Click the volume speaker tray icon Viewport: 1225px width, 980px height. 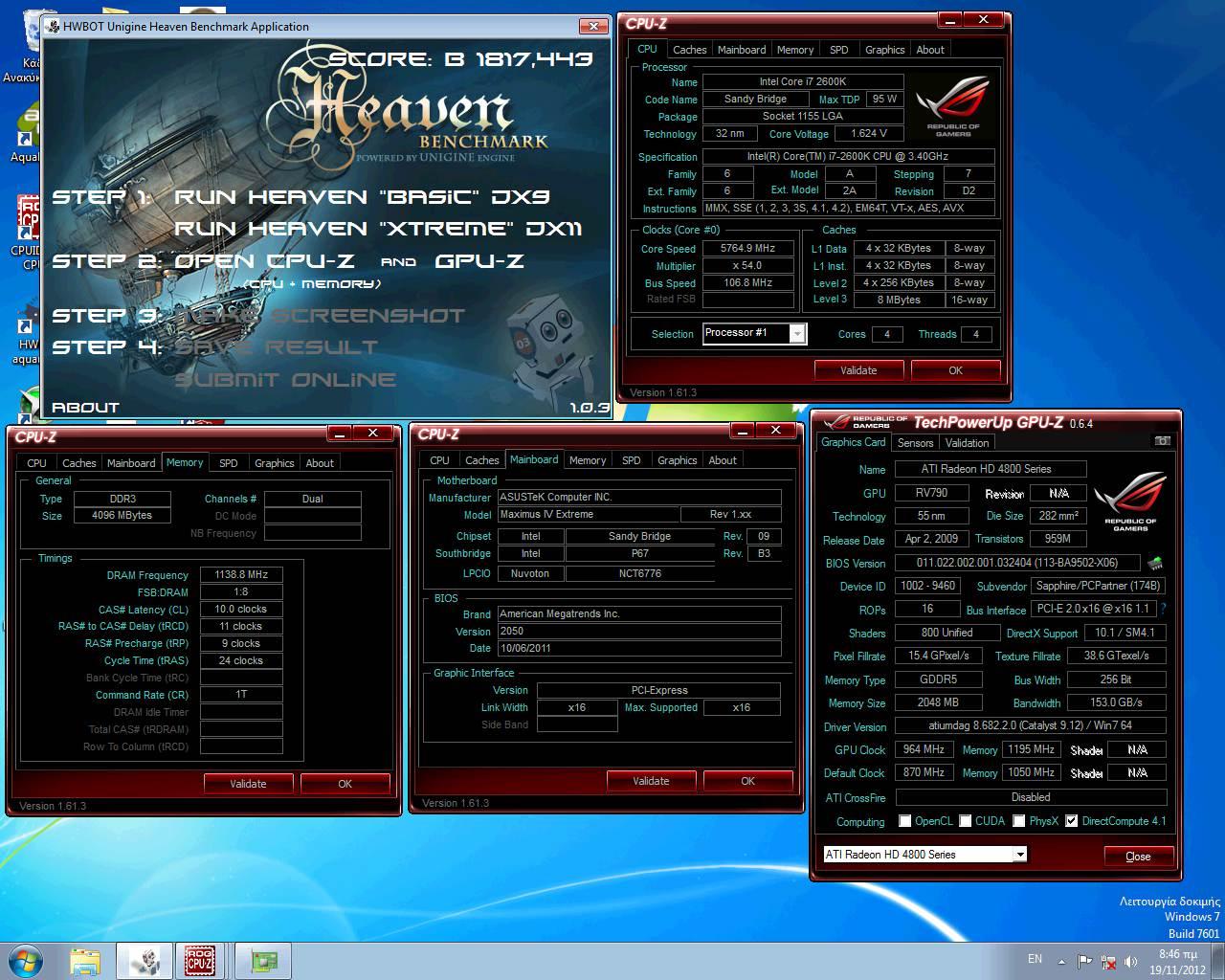coord(1131,961)
